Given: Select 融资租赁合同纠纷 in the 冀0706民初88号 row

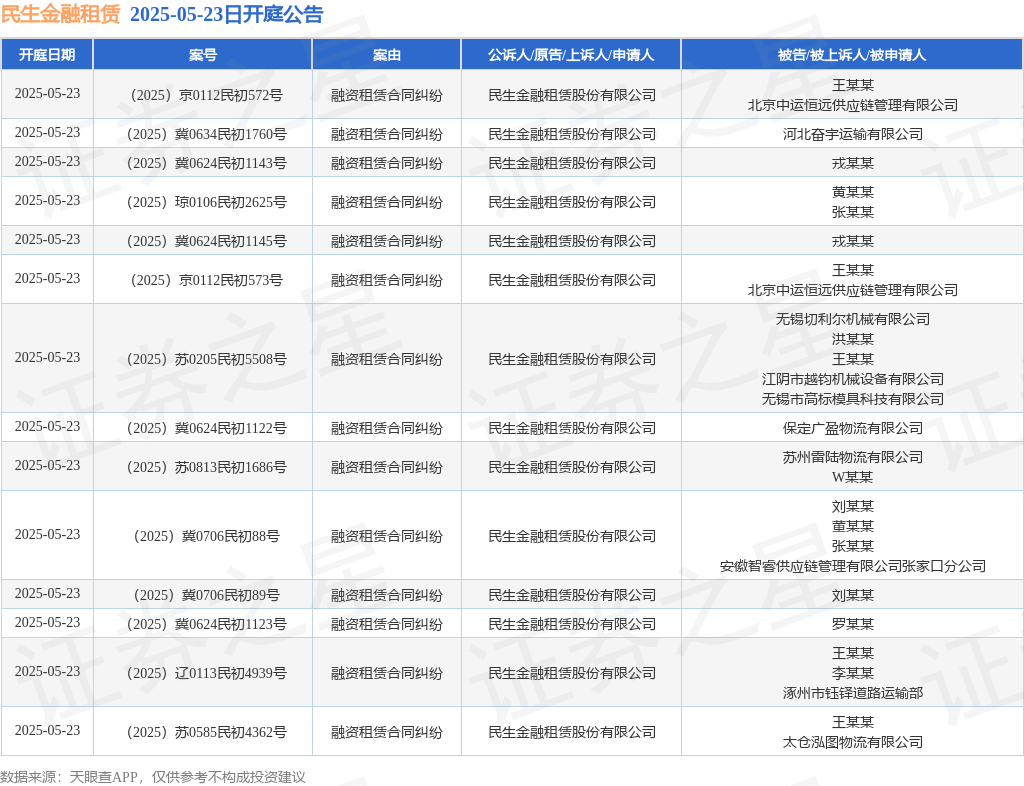Looking at the screenshot, I should pyautogui.click(x=387, y=537).
